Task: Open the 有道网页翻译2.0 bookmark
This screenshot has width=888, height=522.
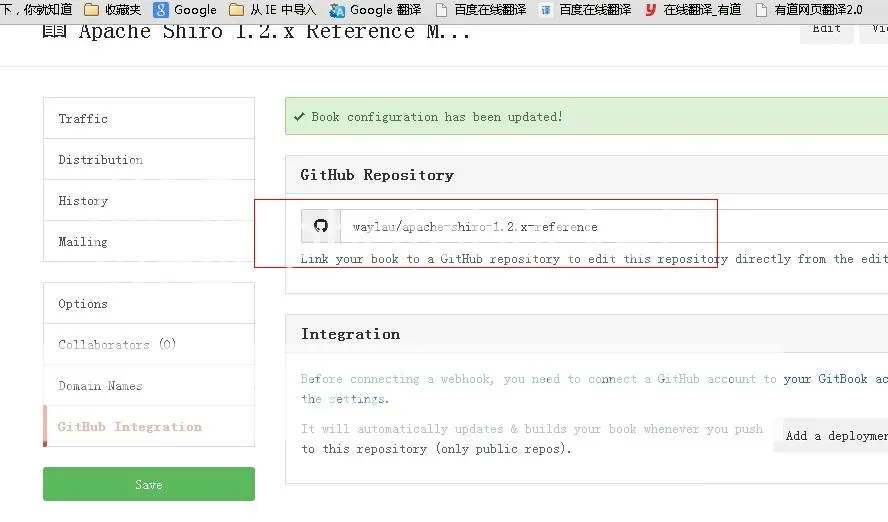Action: tap(809, 10)
